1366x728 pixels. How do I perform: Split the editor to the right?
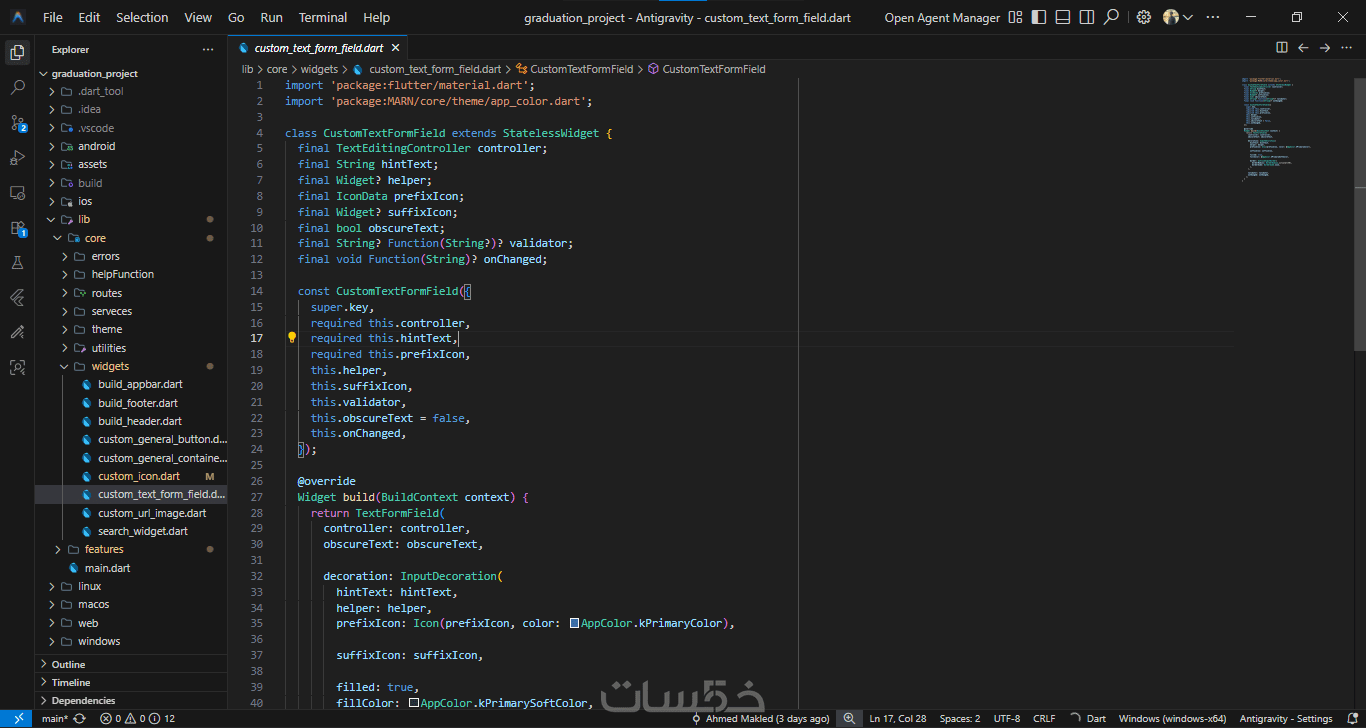[x=1282, y=47]
